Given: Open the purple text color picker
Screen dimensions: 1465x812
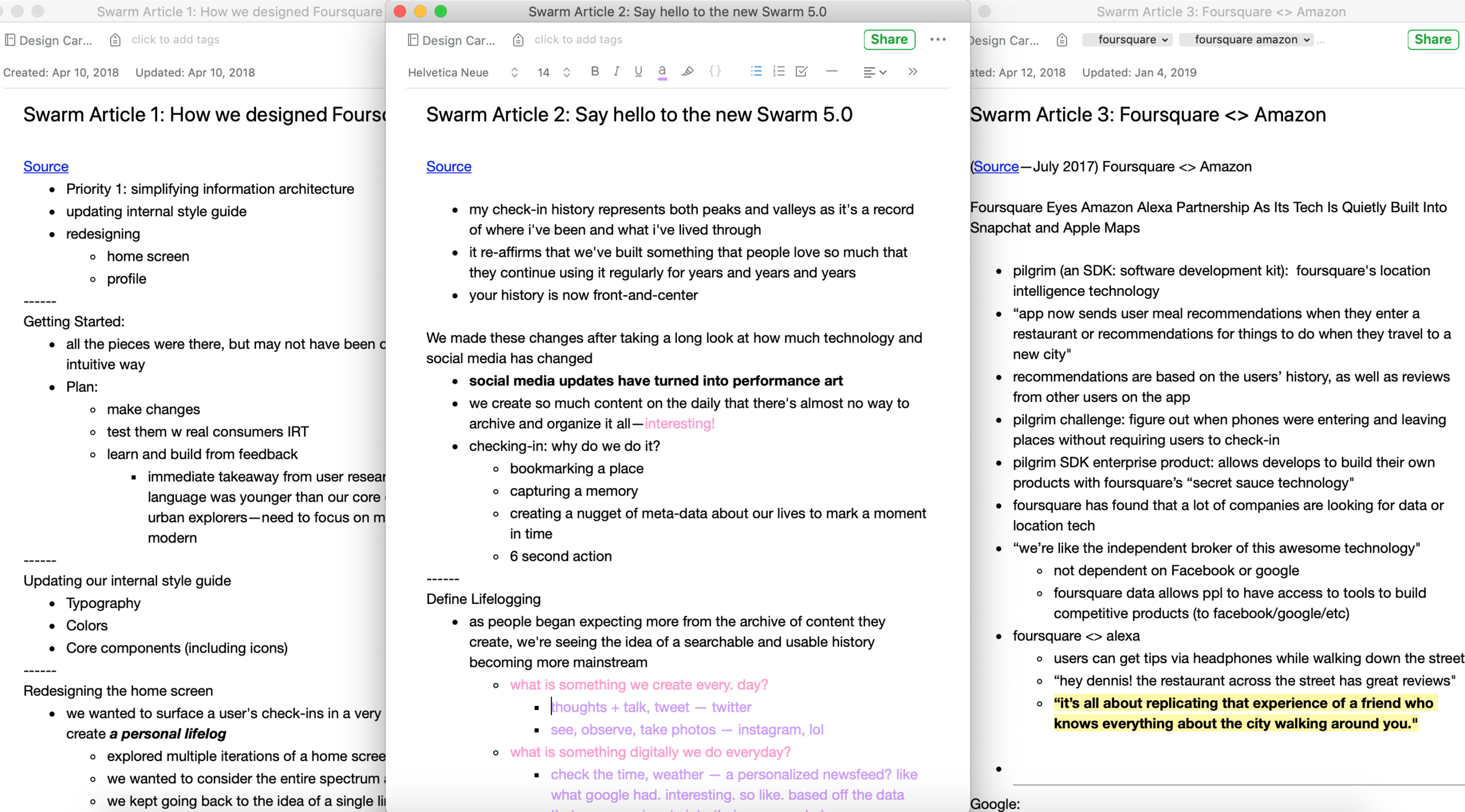Looking at the screenshot, I should [662, 72].
